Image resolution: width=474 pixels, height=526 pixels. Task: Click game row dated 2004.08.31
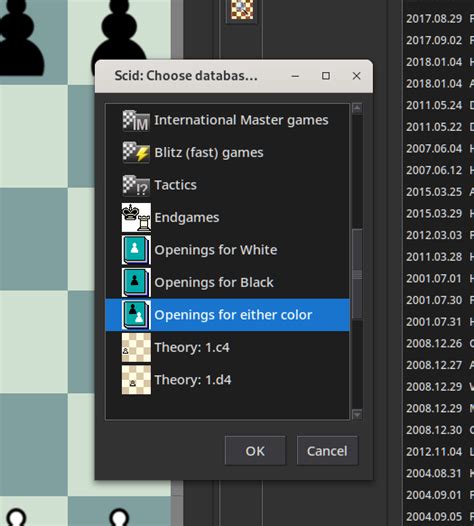(439, 473)
